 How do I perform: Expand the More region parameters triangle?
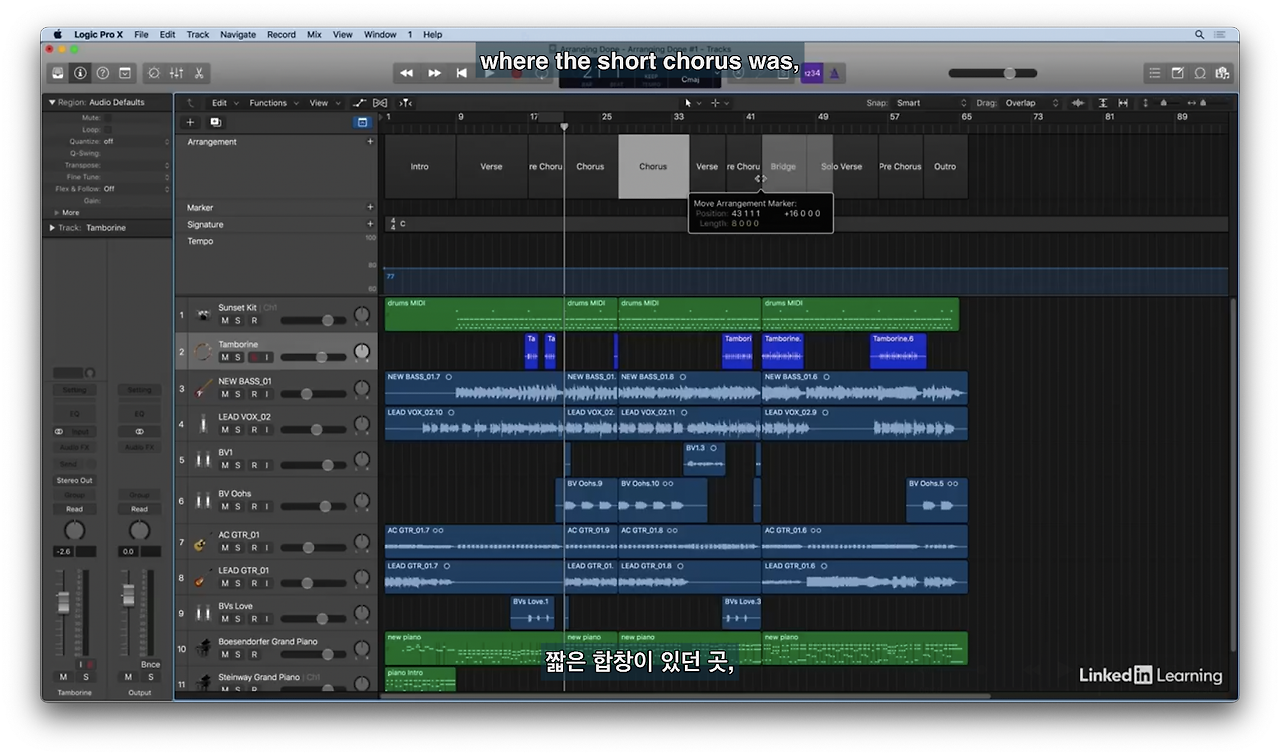pos(56,213)
